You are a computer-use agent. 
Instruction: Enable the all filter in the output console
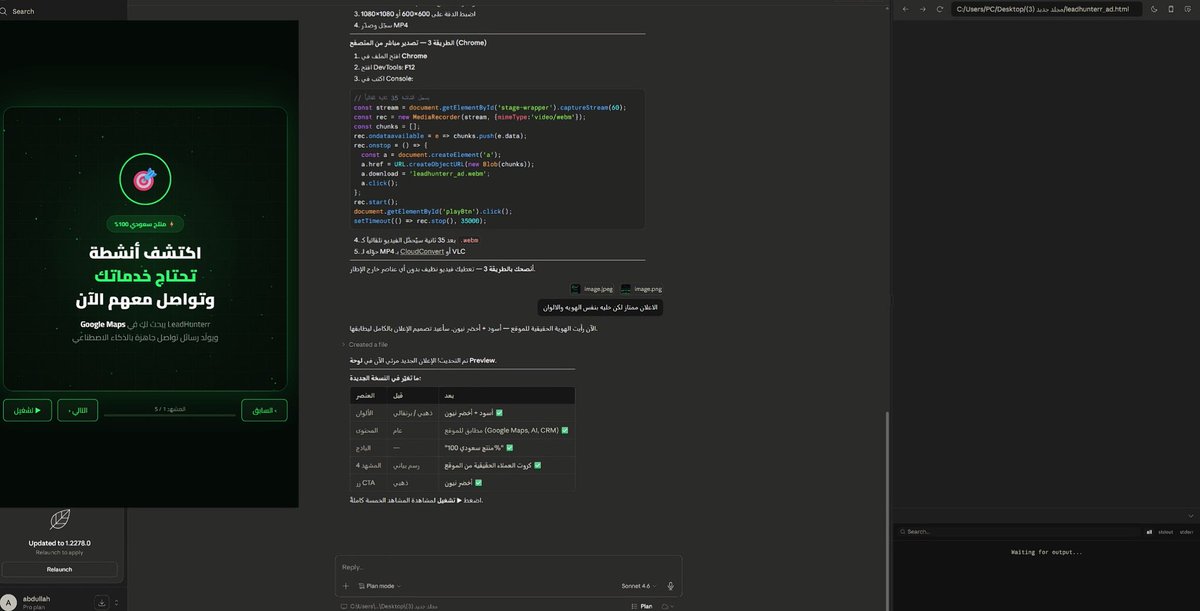(x=1149, y=532)
